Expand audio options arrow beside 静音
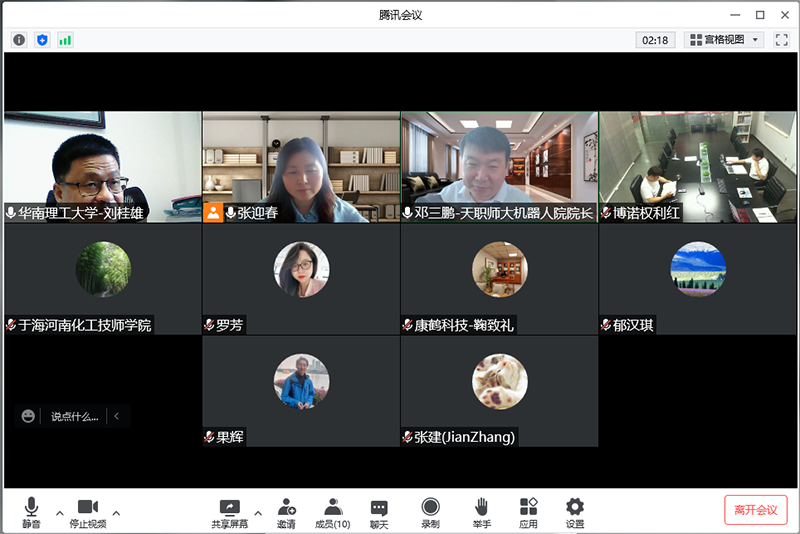The width and height of the screenshot is (800, 534). [x=59, y=513]
